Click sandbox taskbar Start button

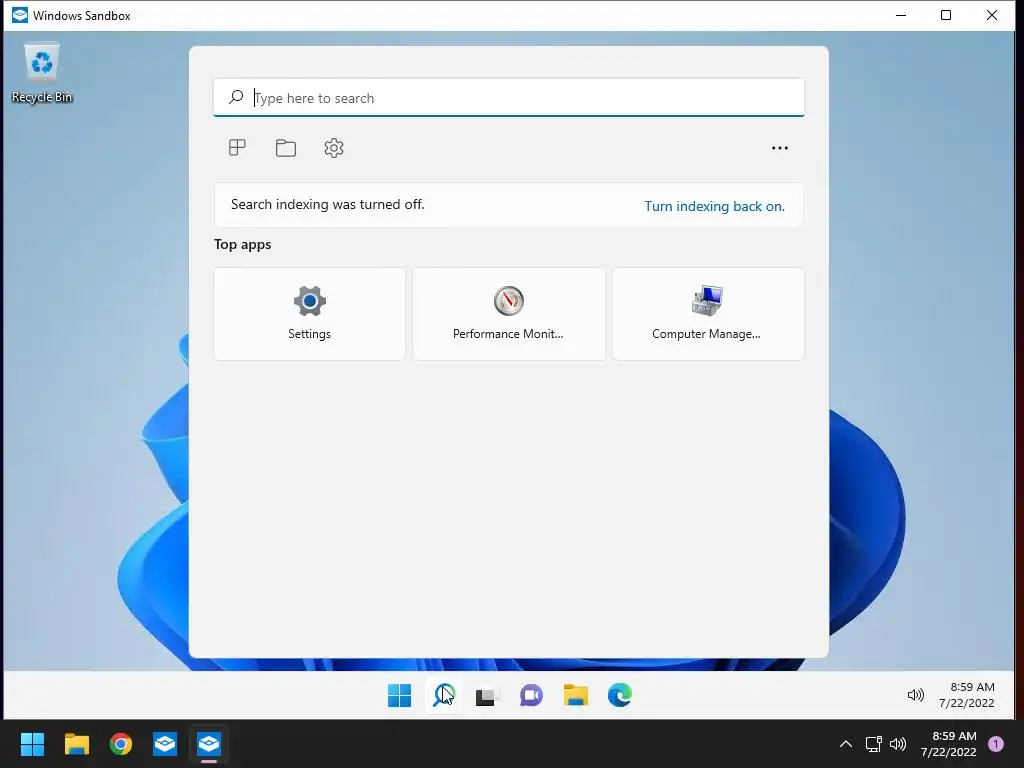point(399,696)
